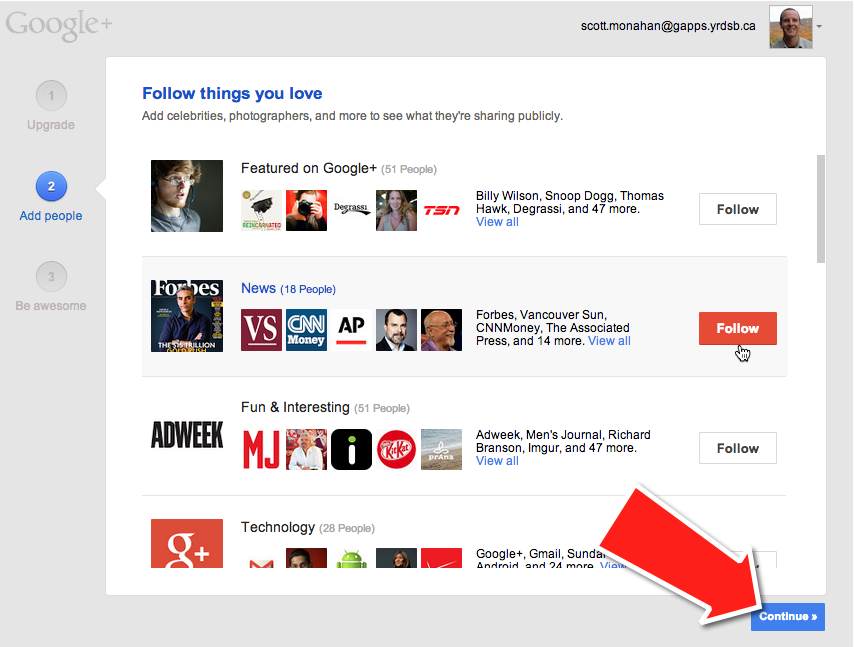Viewport: 854px width, 647px height.
Task: Select step 3 Be awesome circle
Action: pos(51,277)
